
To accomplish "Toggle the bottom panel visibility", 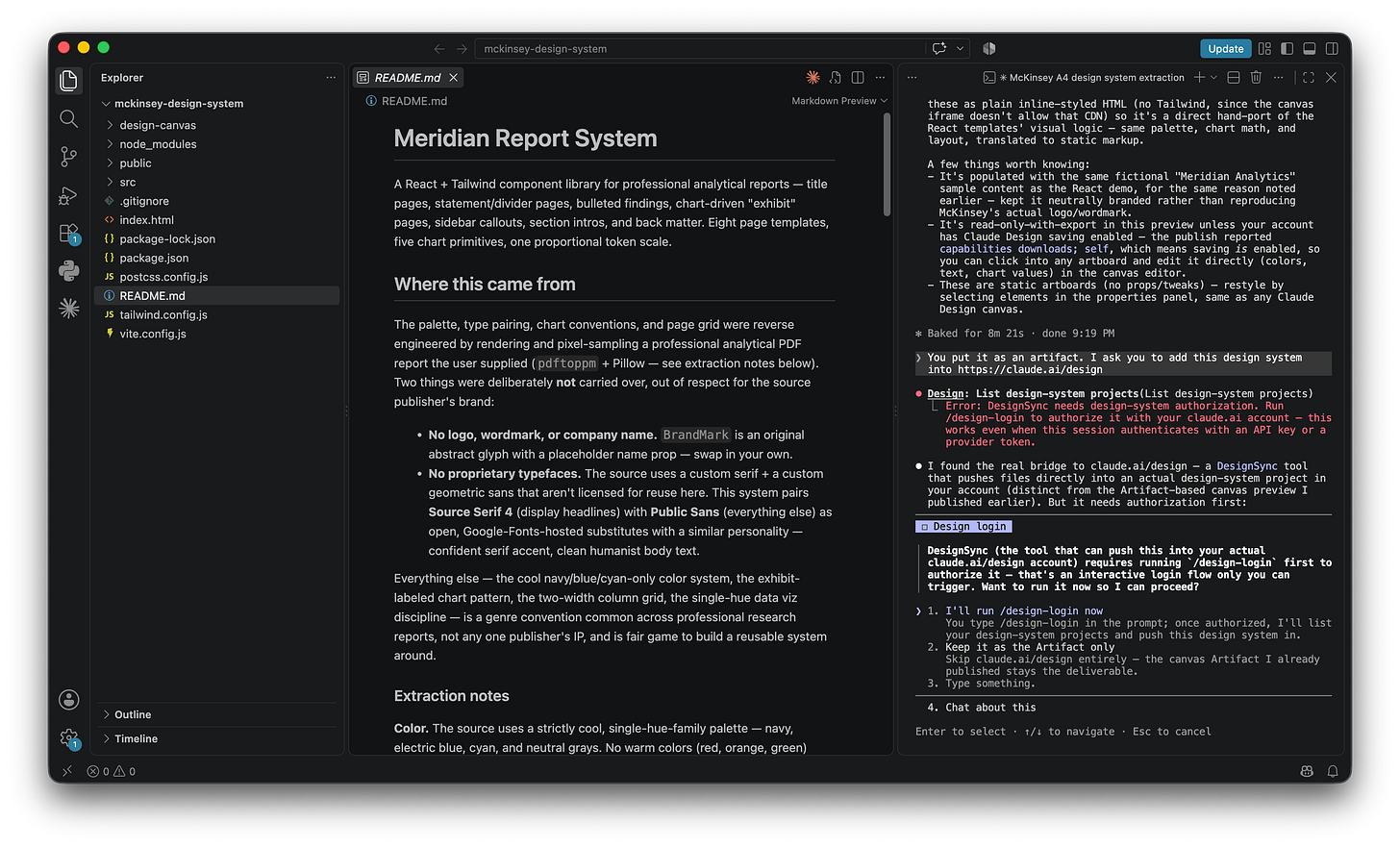I will [1309, 48].
